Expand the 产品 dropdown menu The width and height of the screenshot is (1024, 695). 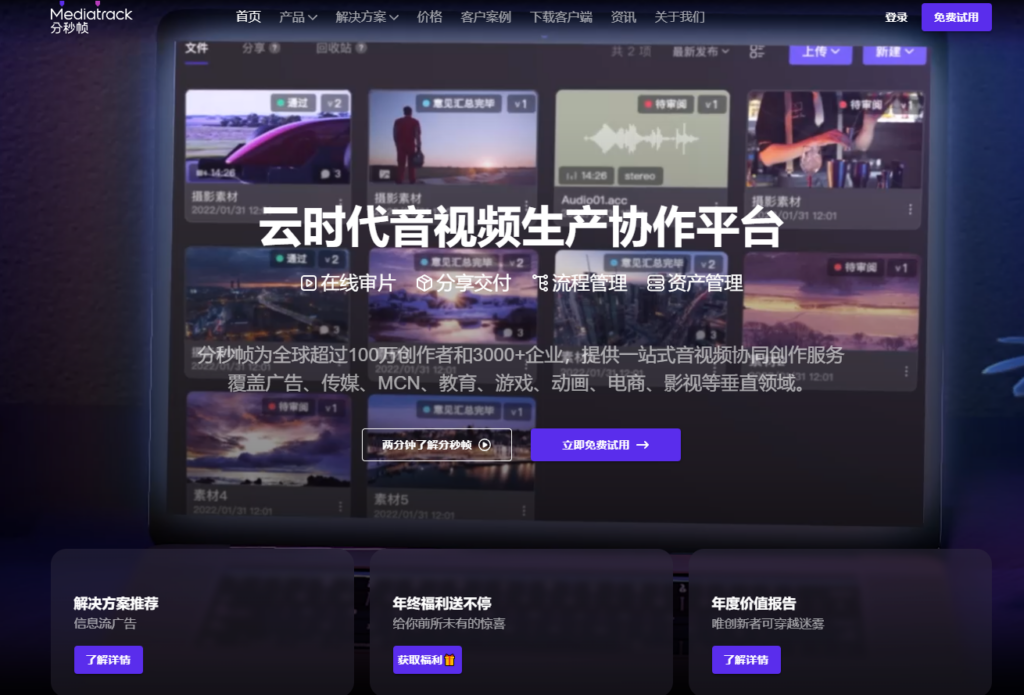coord(298,17)
